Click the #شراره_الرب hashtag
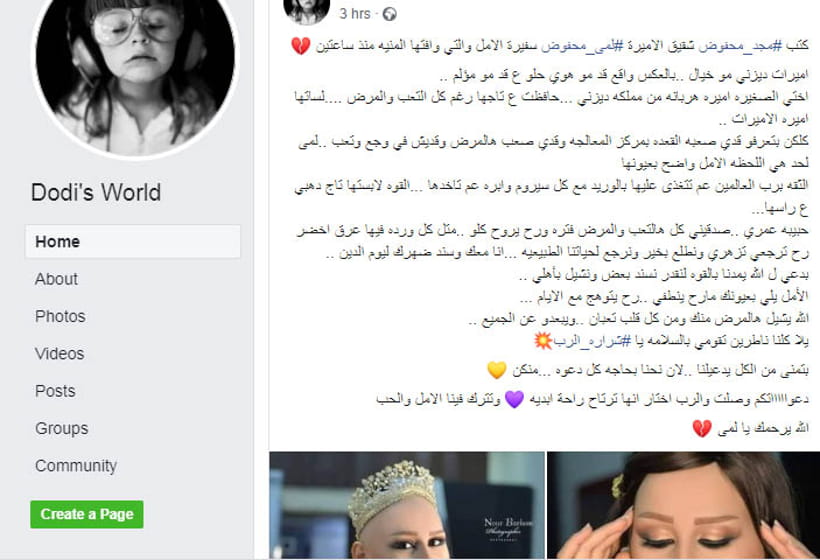This screenshot has height=560, width=820. coord(593,341)
